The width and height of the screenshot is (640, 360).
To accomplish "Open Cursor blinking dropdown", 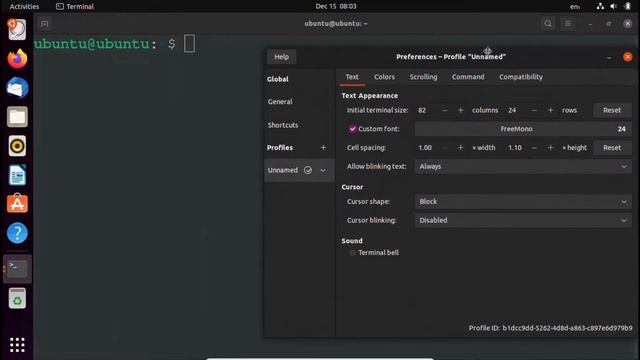I will (x=523, y=220).
